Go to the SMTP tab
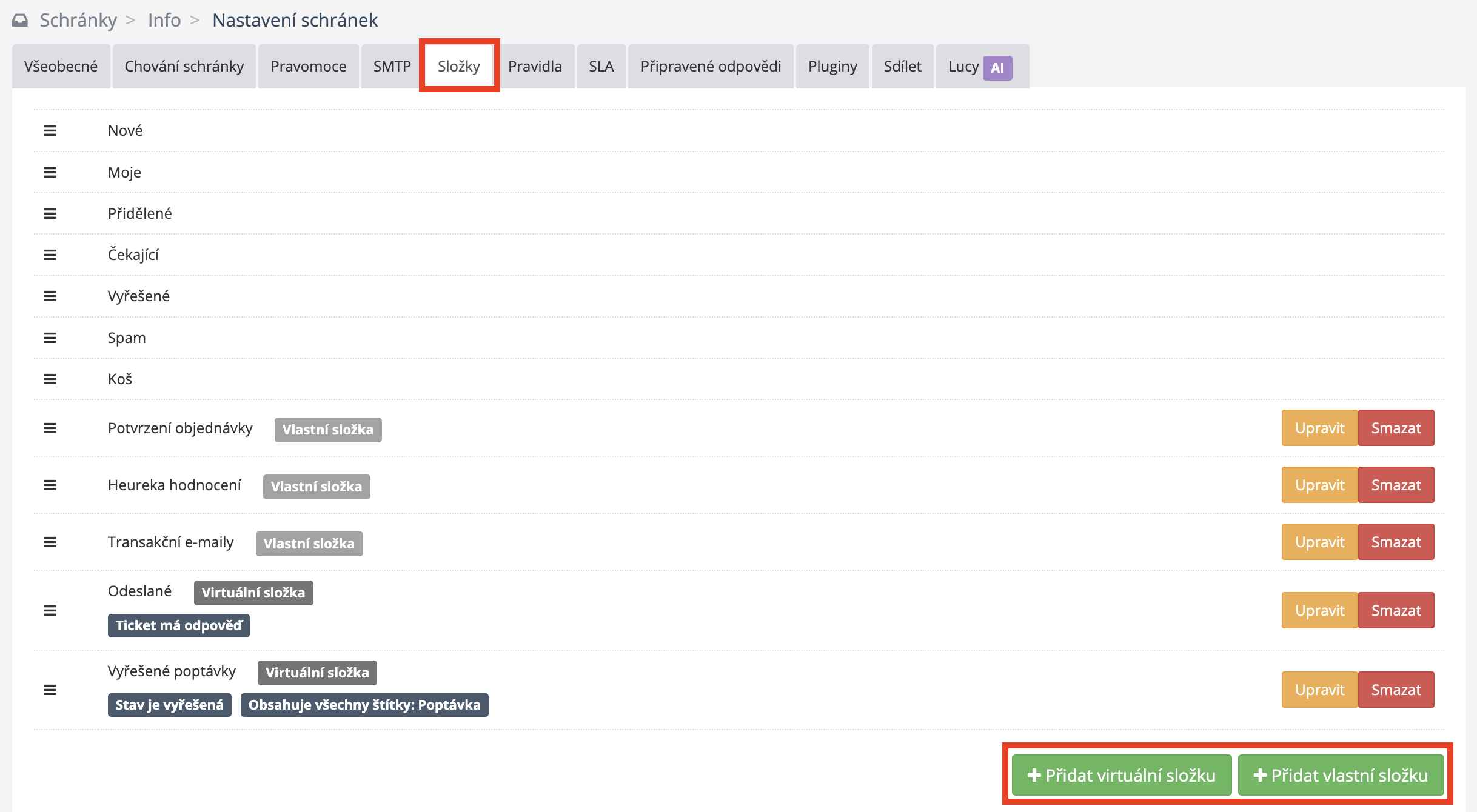The width and height of the screenshot is (1477, 812). pyautogui.click(x=392, y=66)
